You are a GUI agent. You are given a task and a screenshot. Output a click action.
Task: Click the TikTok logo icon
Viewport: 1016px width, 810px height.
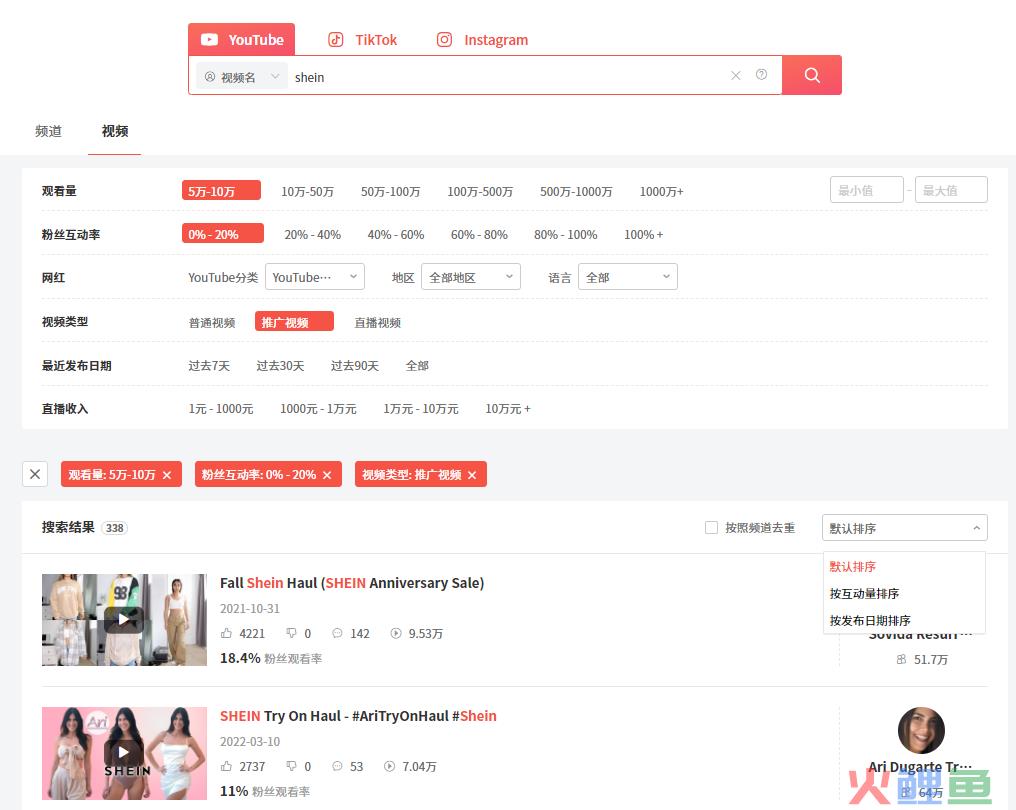[x=336, y=40]
